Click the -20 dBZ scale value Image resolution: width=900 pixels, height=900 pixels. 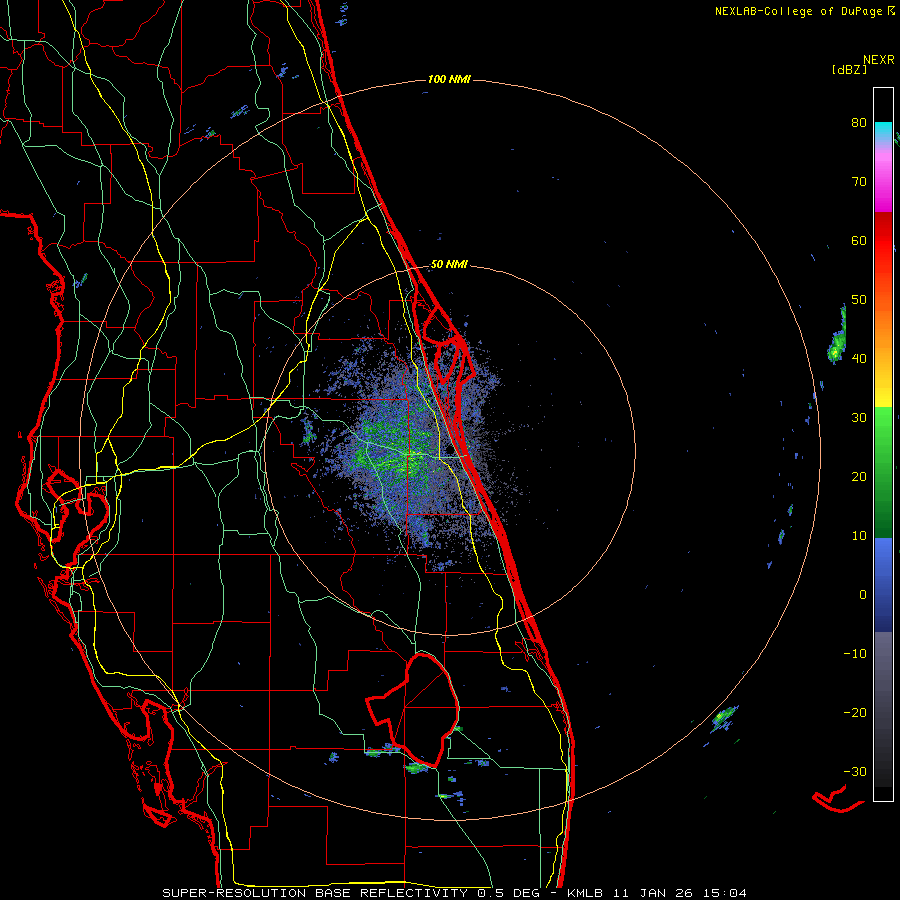tap(855, 712)
